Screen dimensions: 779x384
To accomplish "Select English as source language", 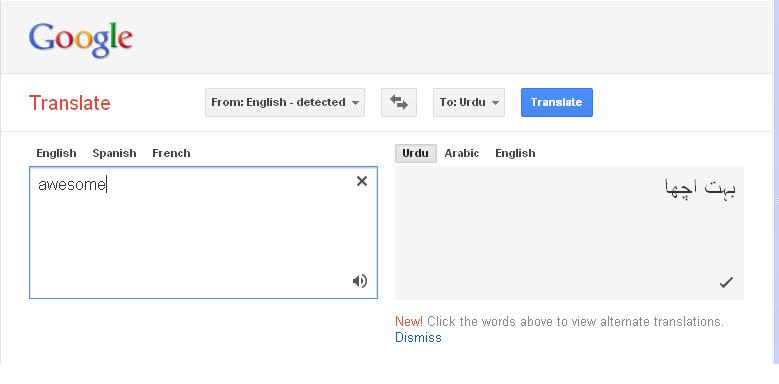I will tap(56, 153).
